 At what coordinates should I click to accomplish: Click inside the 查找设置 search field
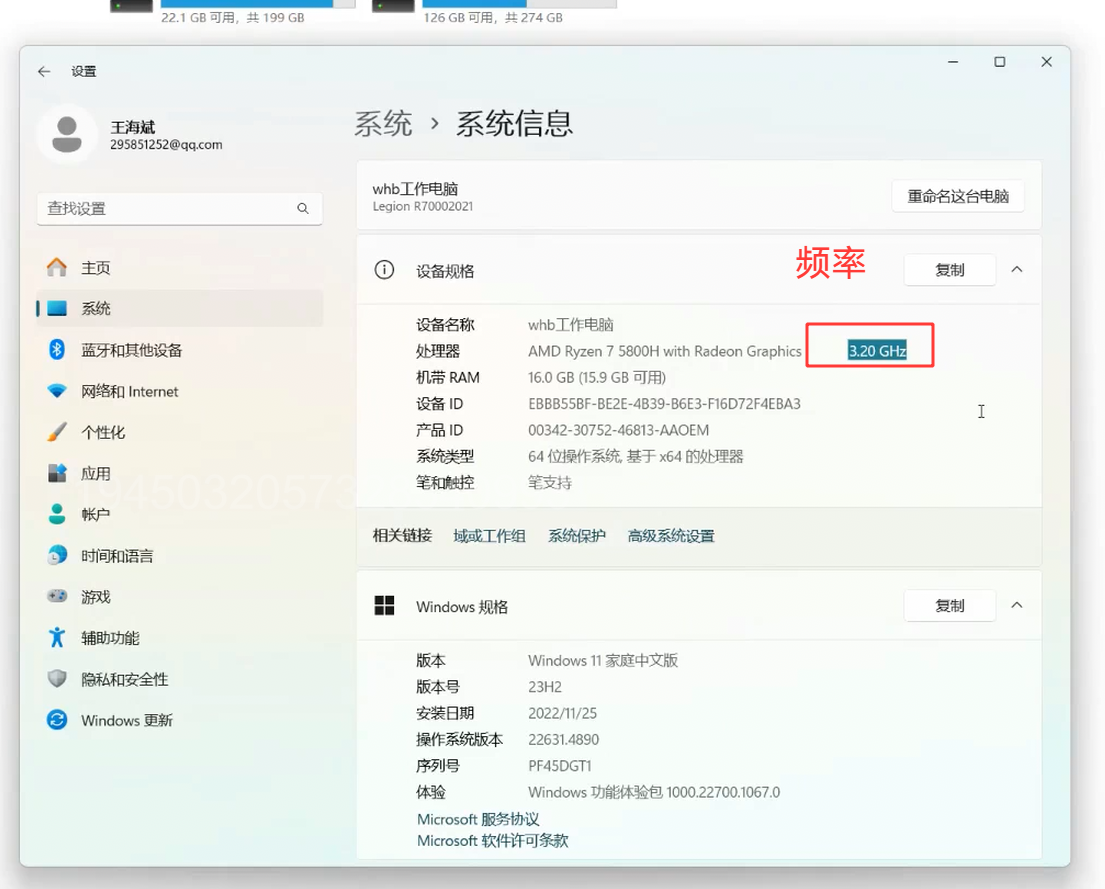(180, 209)
